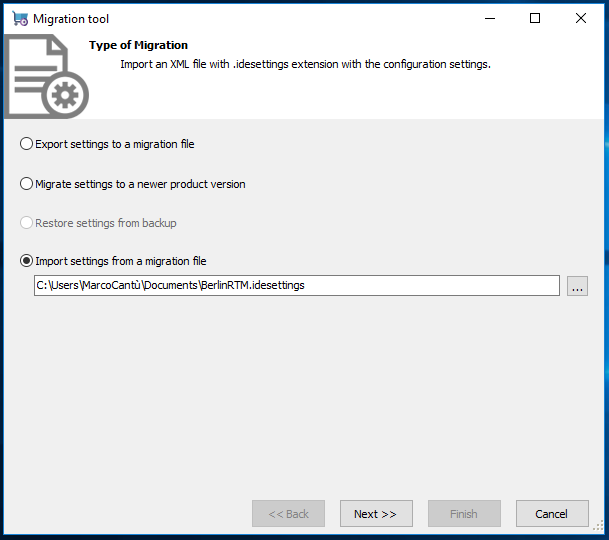609x540 pixels.
Task: Click the document with gear wizard icon
Action: click(47, 77)
